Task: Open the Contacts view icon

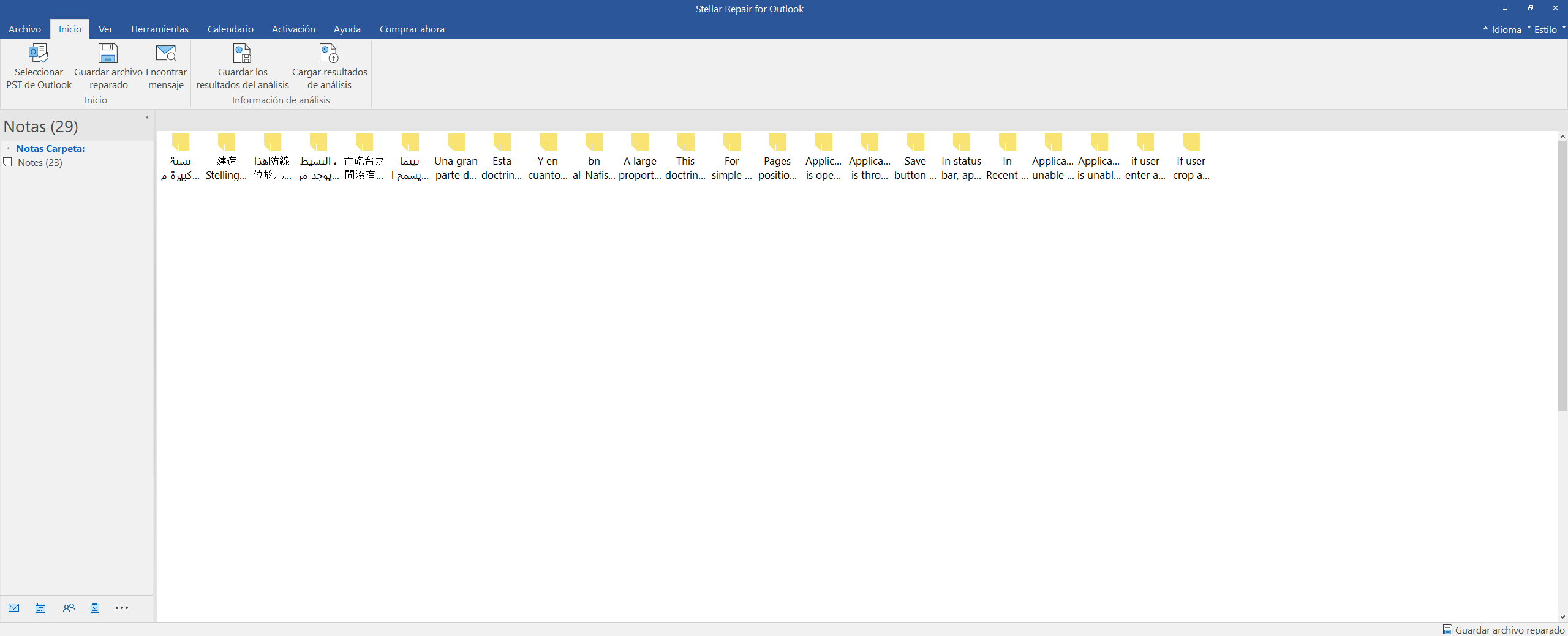Action: pos(69,608)
